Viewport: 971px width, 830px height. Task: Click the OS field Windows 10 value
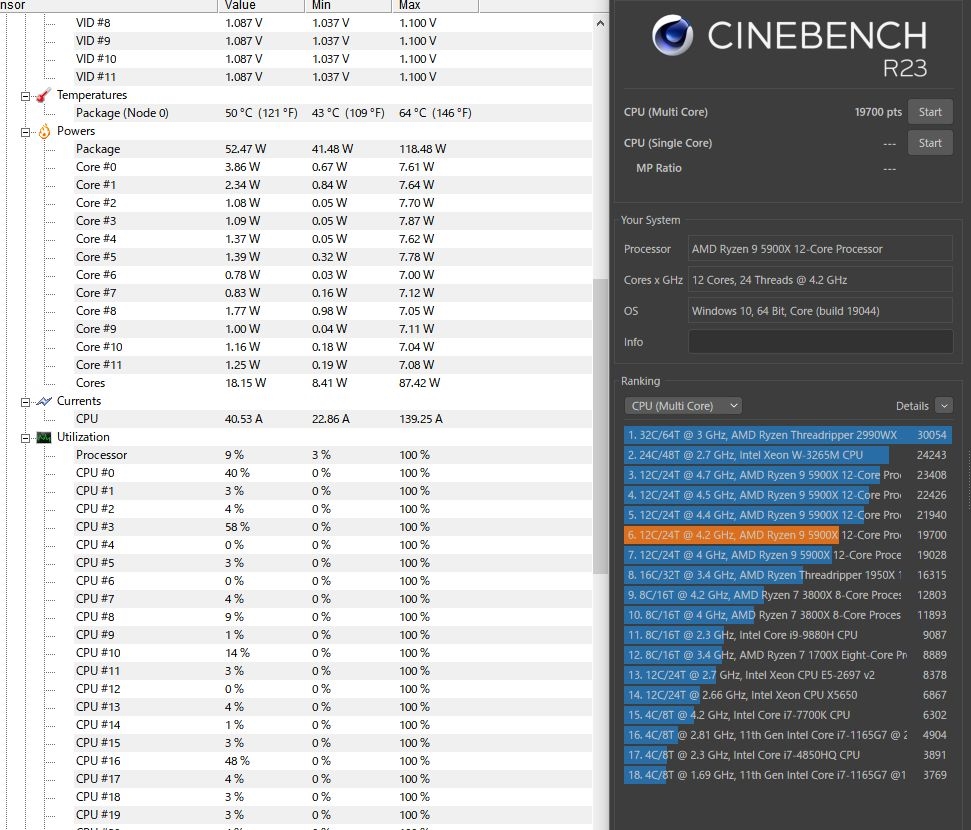(x=821, y=310)
